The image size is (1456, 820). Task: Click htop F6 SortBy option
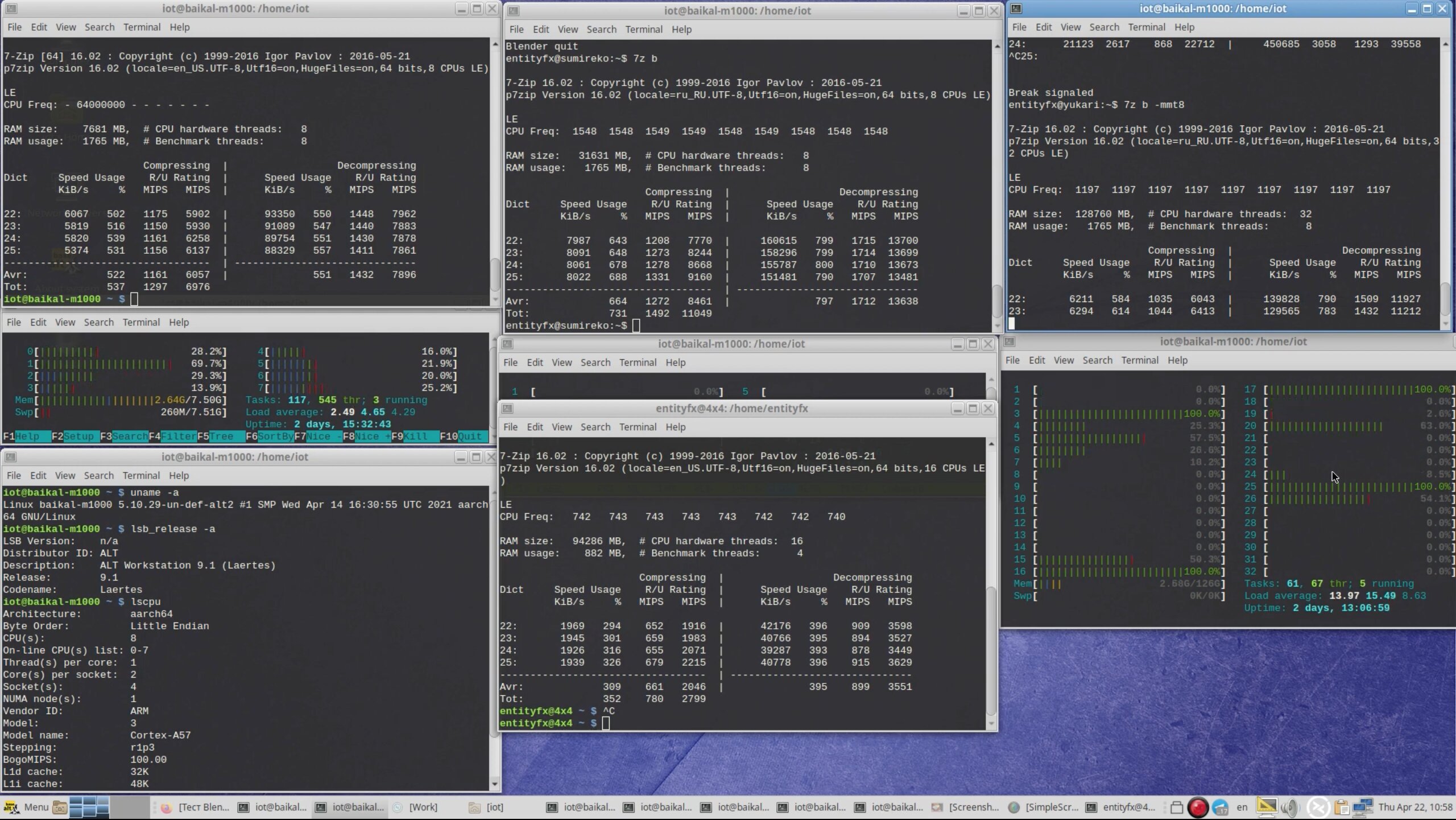click(x=270, y=436)
